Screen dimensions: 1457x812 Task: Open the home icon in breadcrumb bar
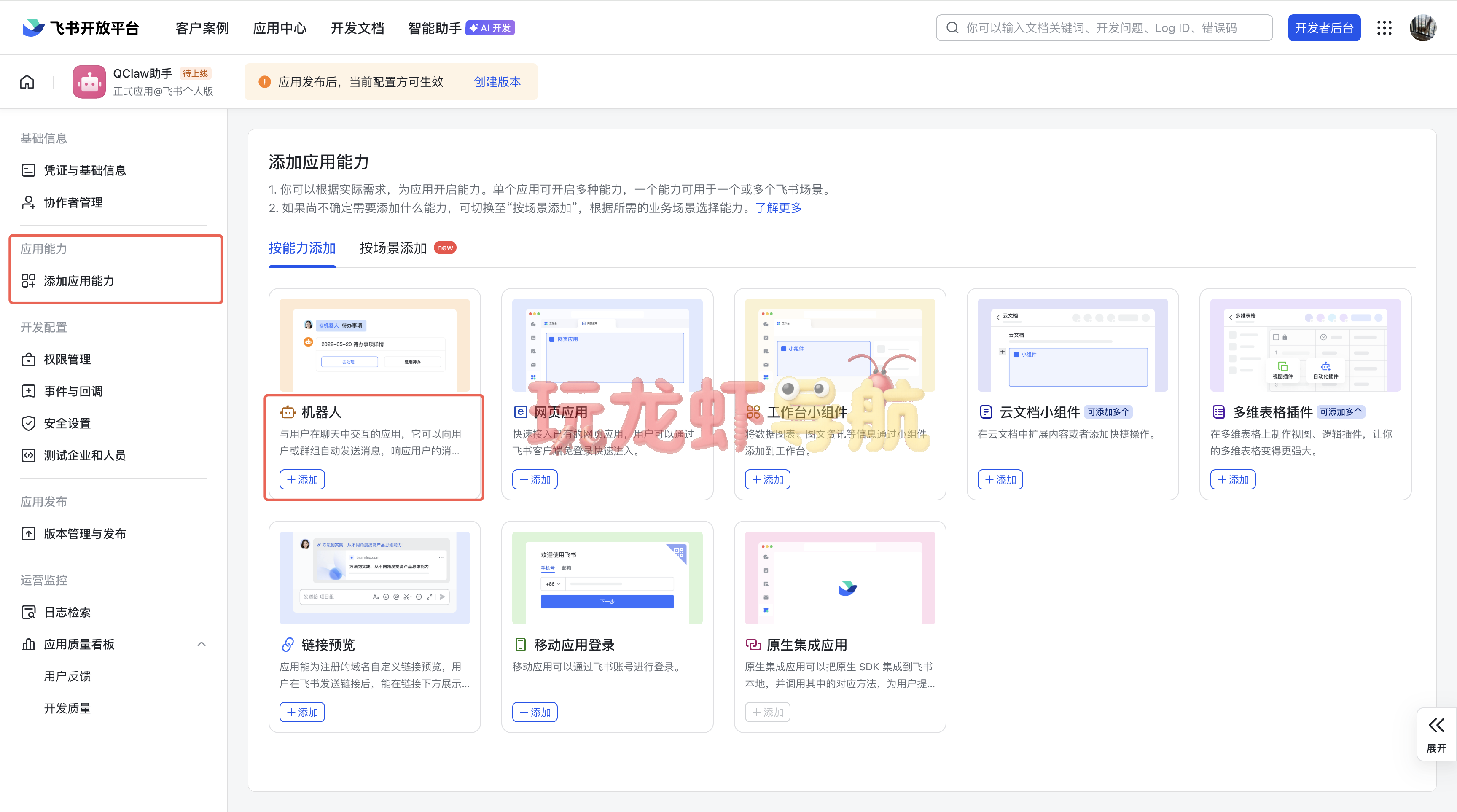click(27, 82)
